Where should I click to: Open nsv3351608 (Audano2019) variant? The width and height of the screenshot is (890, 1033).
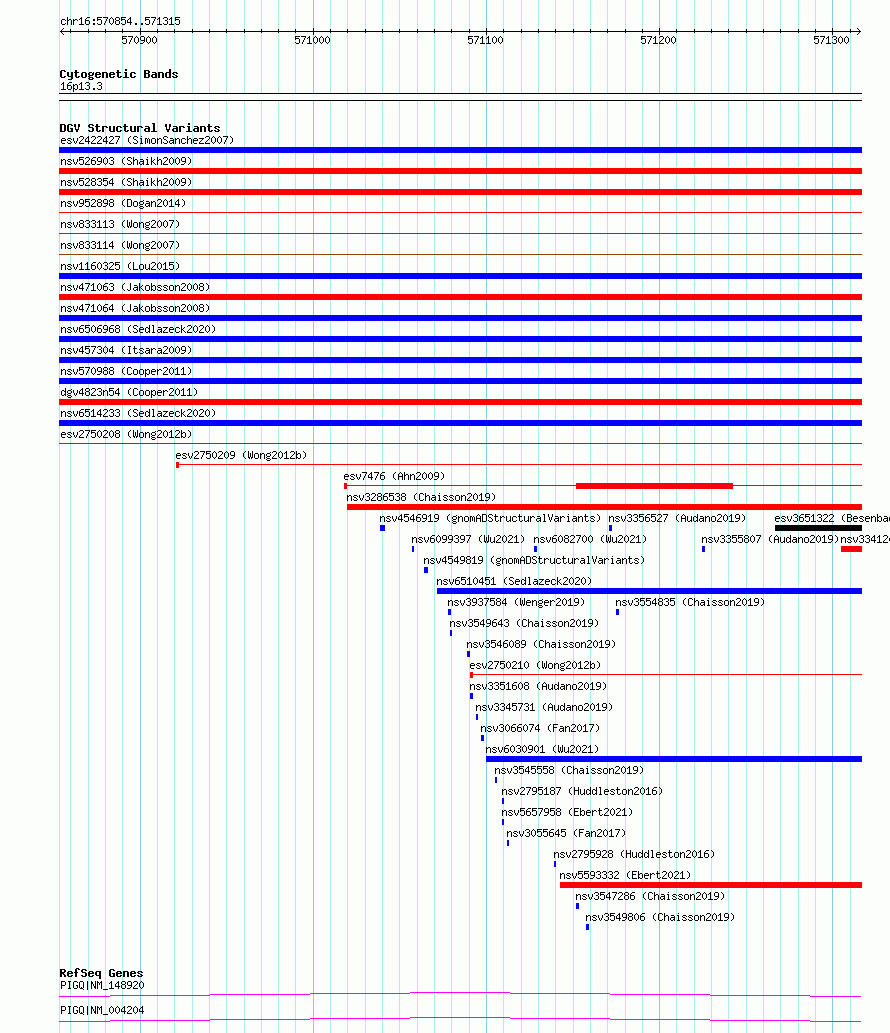(x=538, y=688)
